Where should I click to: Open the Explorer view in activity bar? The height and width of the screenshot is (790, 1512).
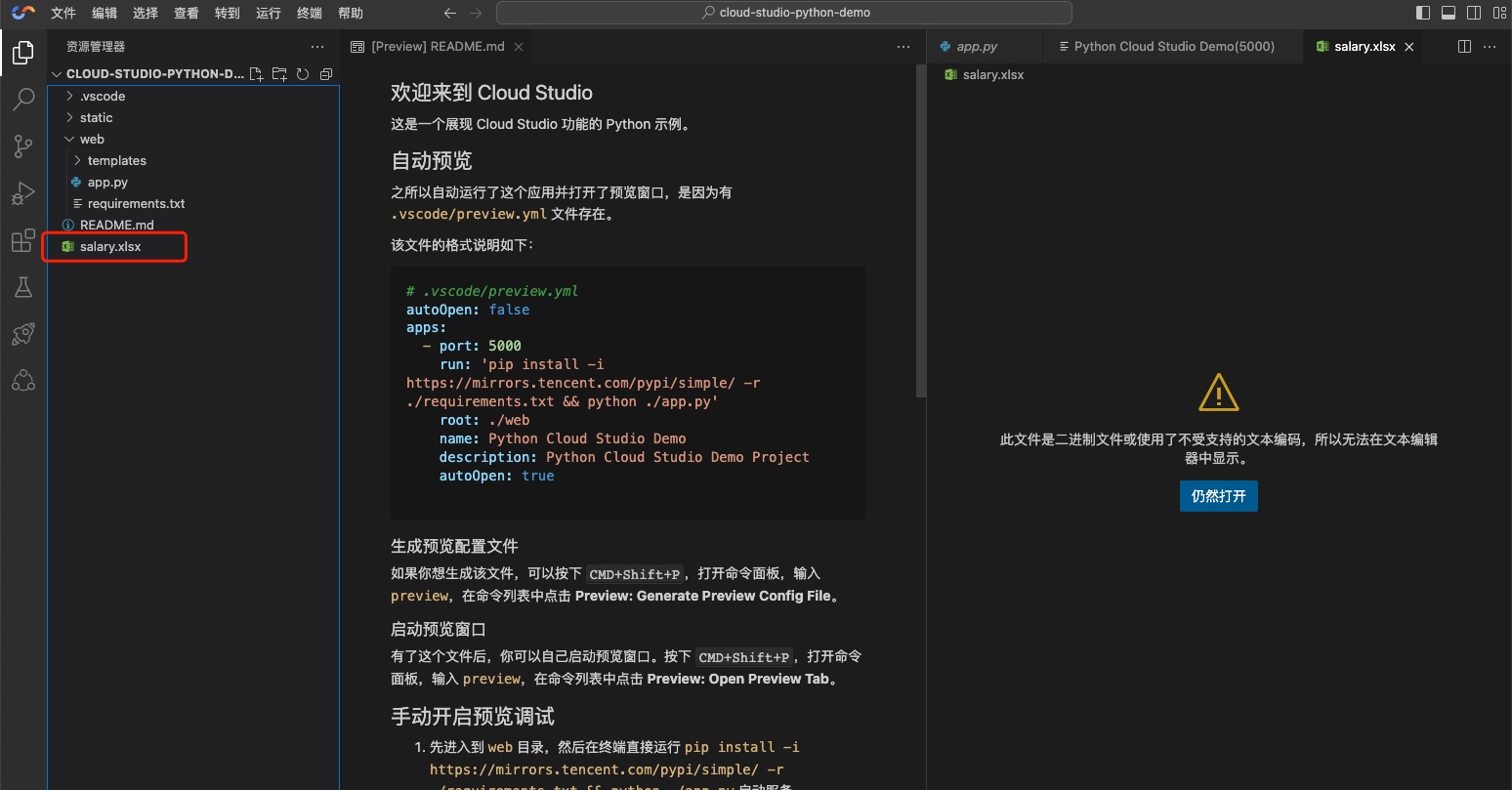pos(23,52)
